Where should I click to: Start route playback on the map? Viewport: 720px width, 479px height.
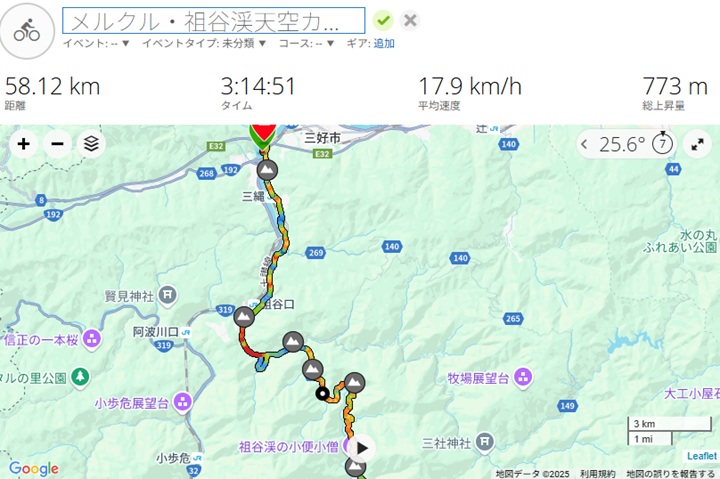pos(362,448)
